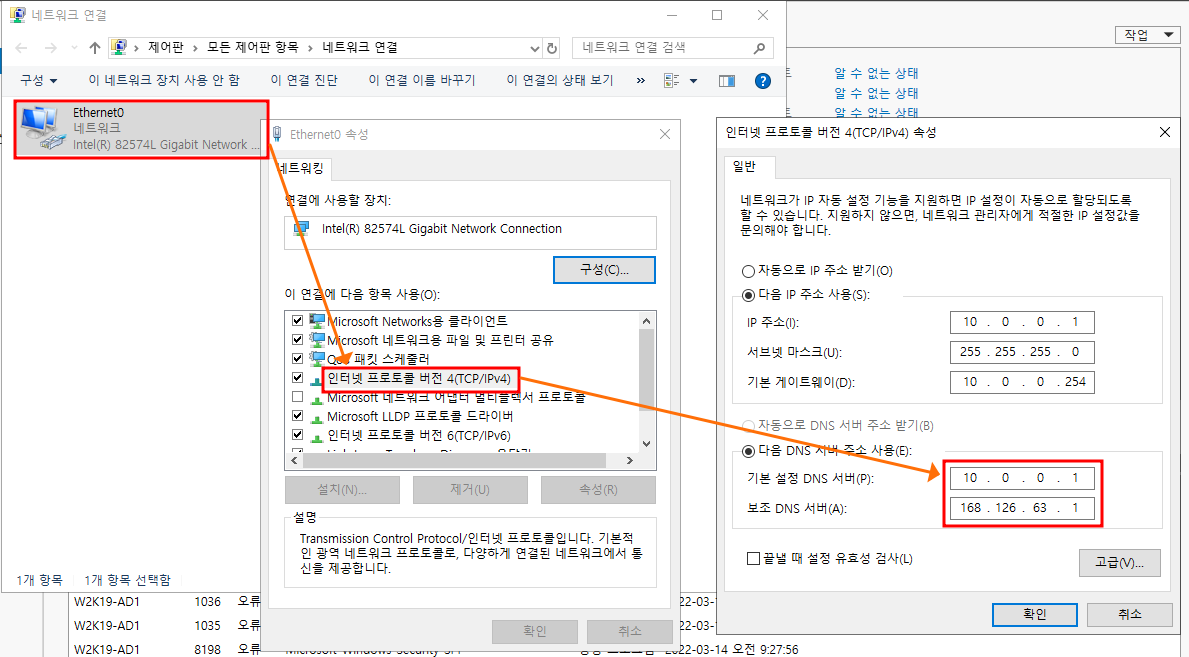Toggle 인터넷 프로토콜 버전 6 checkbox
The image size is (1189, 657).
[297, 435]
